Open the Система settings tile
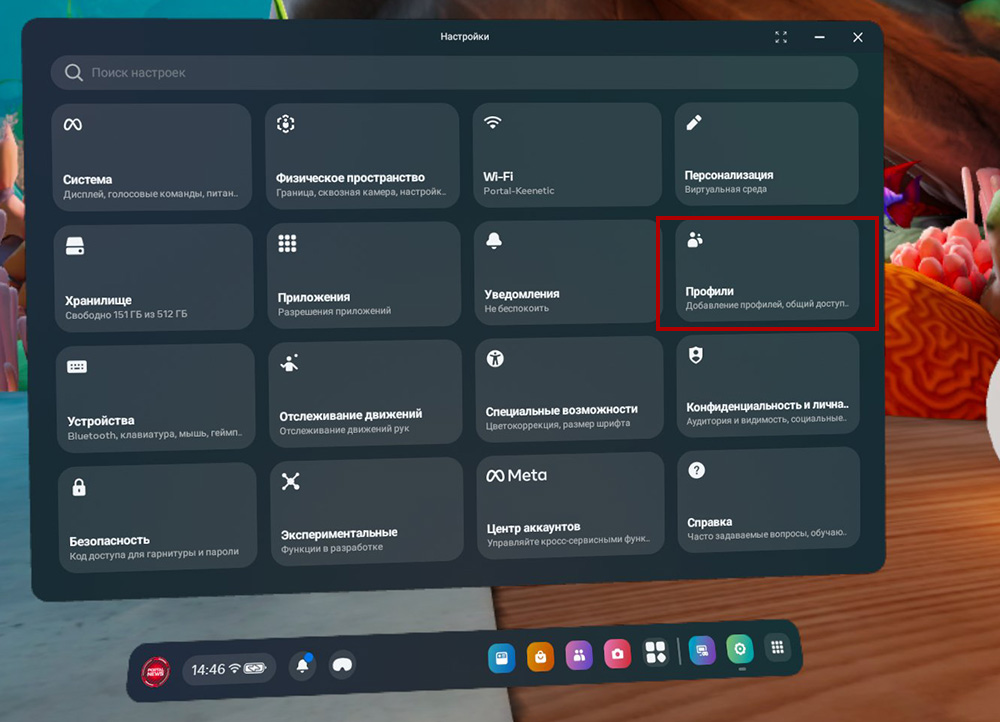This screenshot has width=1000, height=722. coord(151,157)
